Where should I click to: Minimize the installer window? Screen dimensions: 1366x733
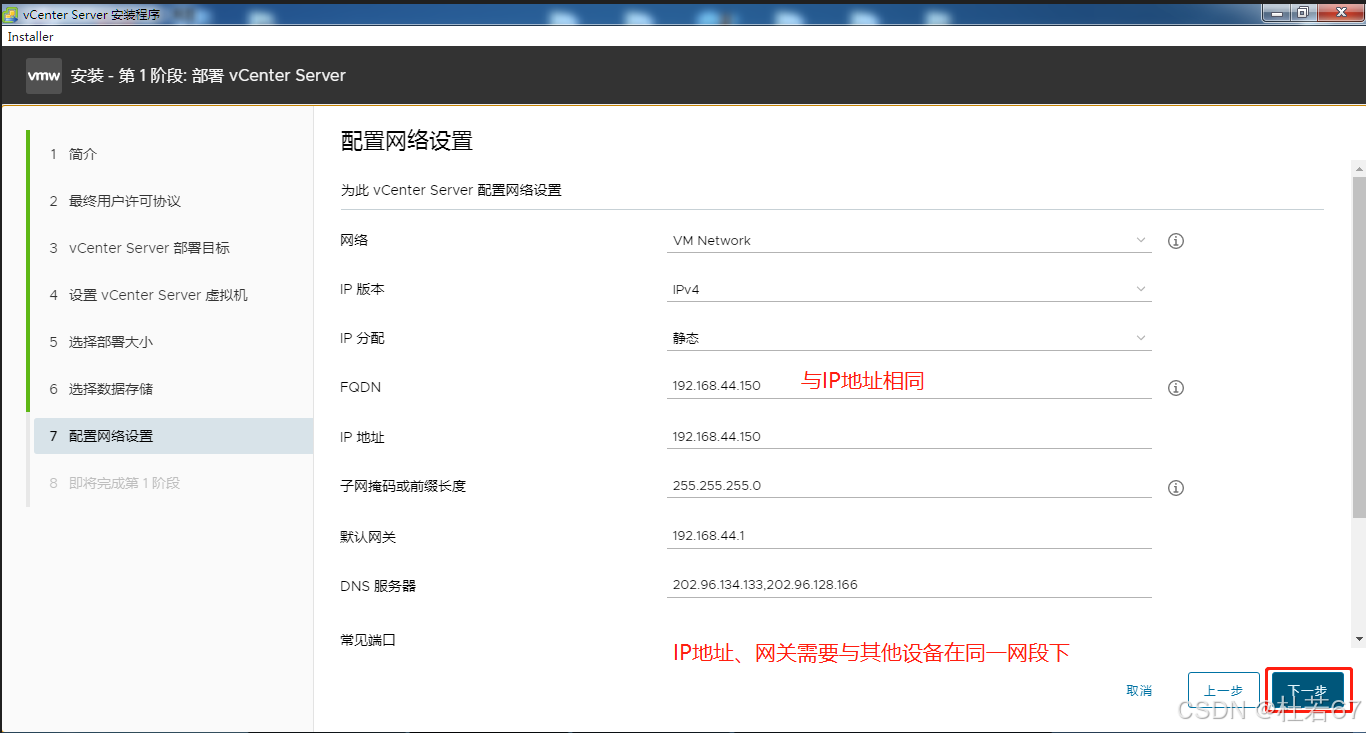[x=1275, y=12]
